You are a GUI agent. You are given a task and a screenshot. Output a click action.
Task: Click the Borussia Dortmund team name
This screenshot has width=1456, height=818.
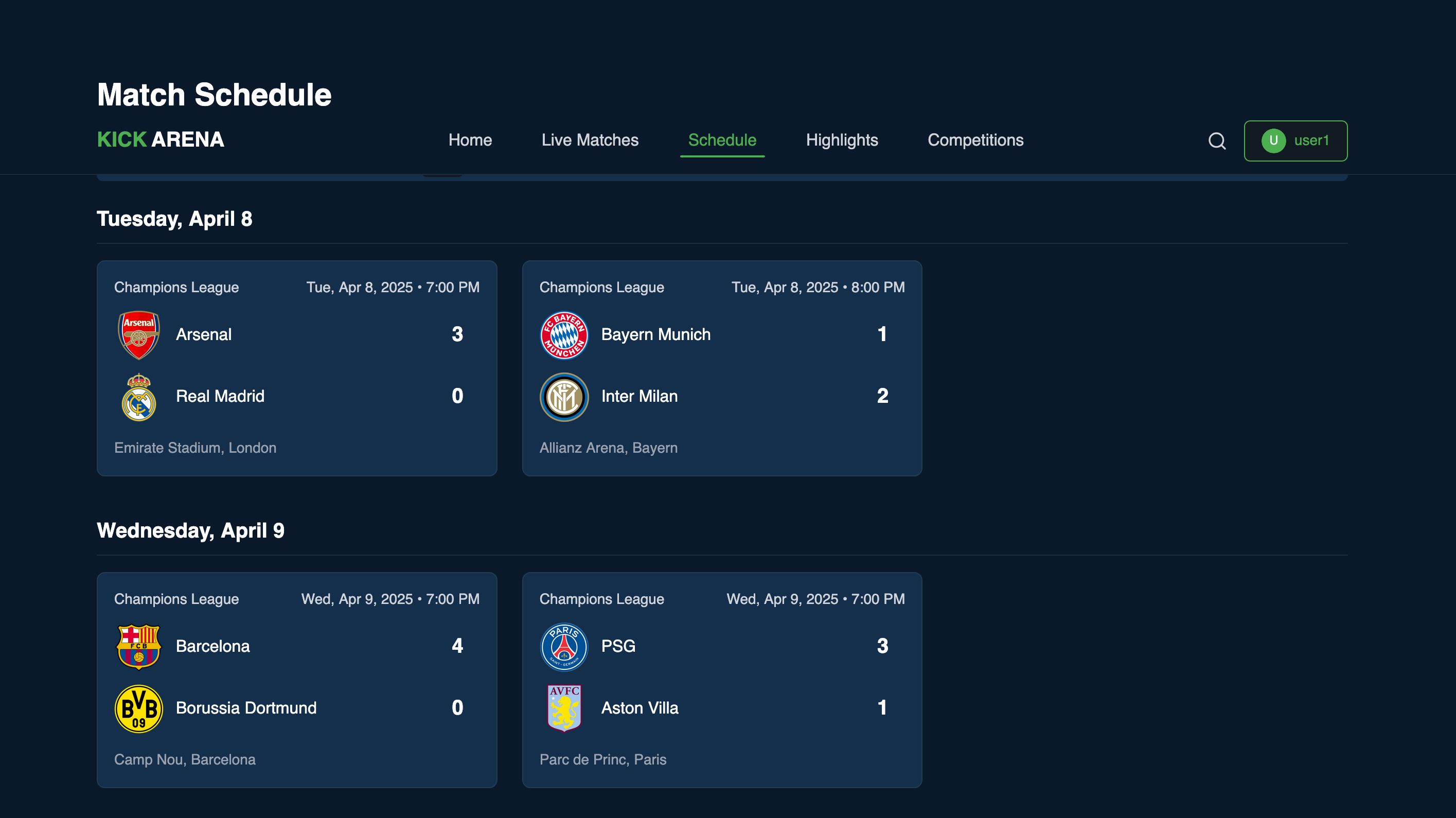click(246, 708)
